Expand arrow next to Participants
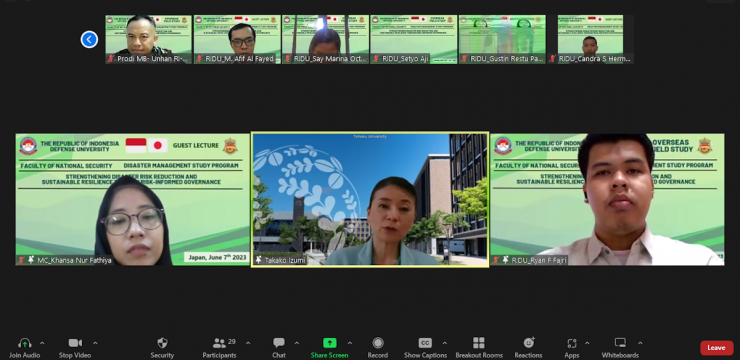 point(248,343)
